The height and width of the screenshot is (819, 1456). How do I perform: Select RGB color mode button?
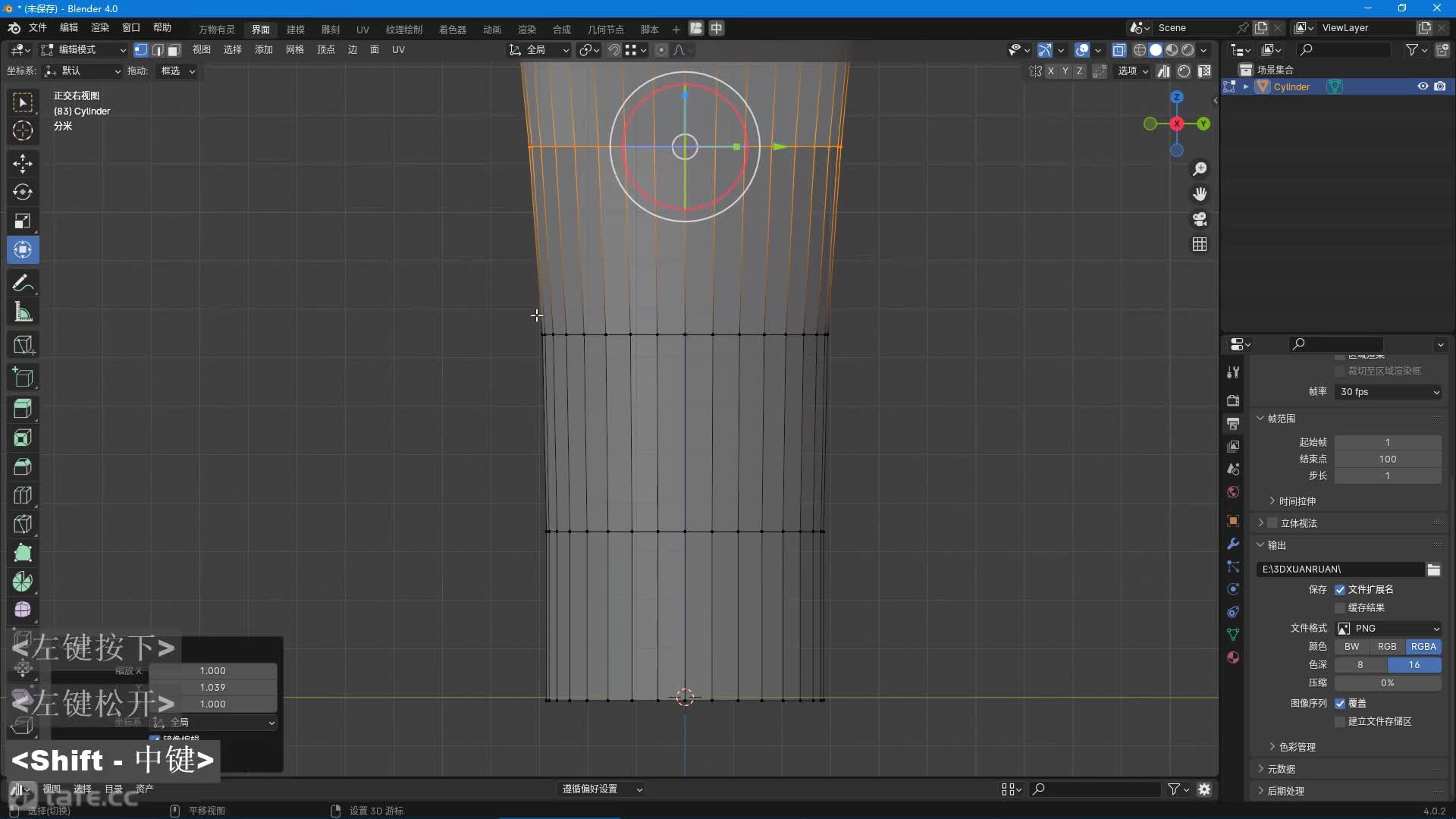[x=1387, y=647]
